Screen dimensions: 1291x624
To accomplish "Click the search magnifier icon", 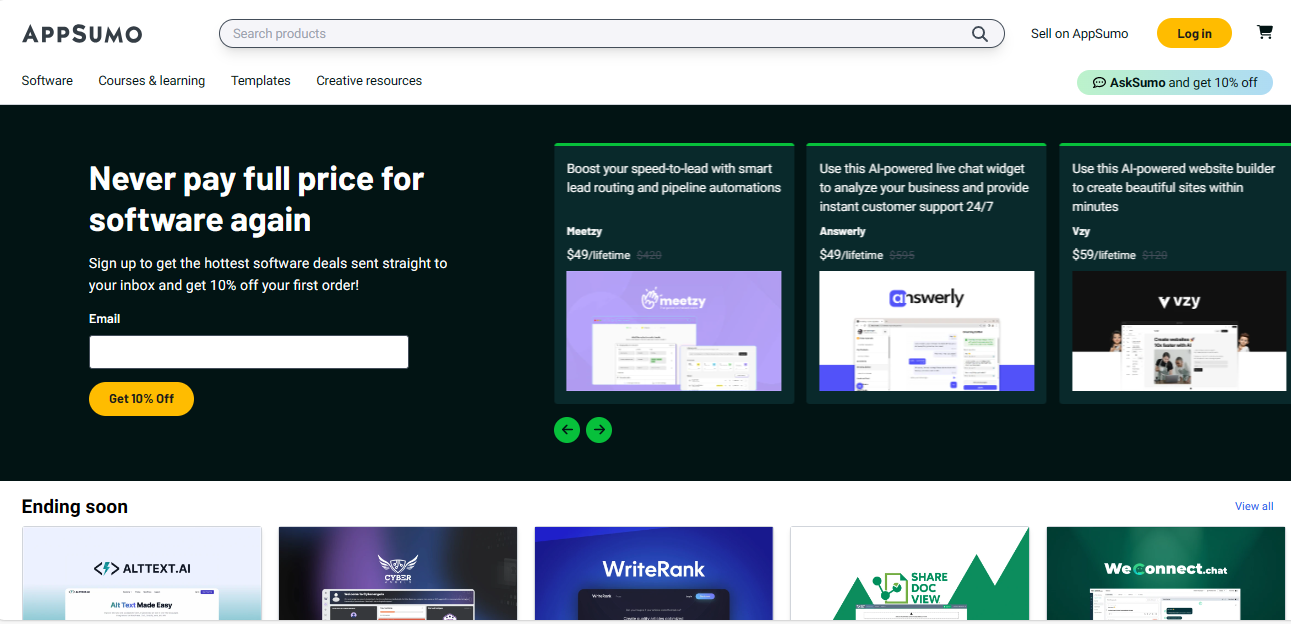I will 980,33.
